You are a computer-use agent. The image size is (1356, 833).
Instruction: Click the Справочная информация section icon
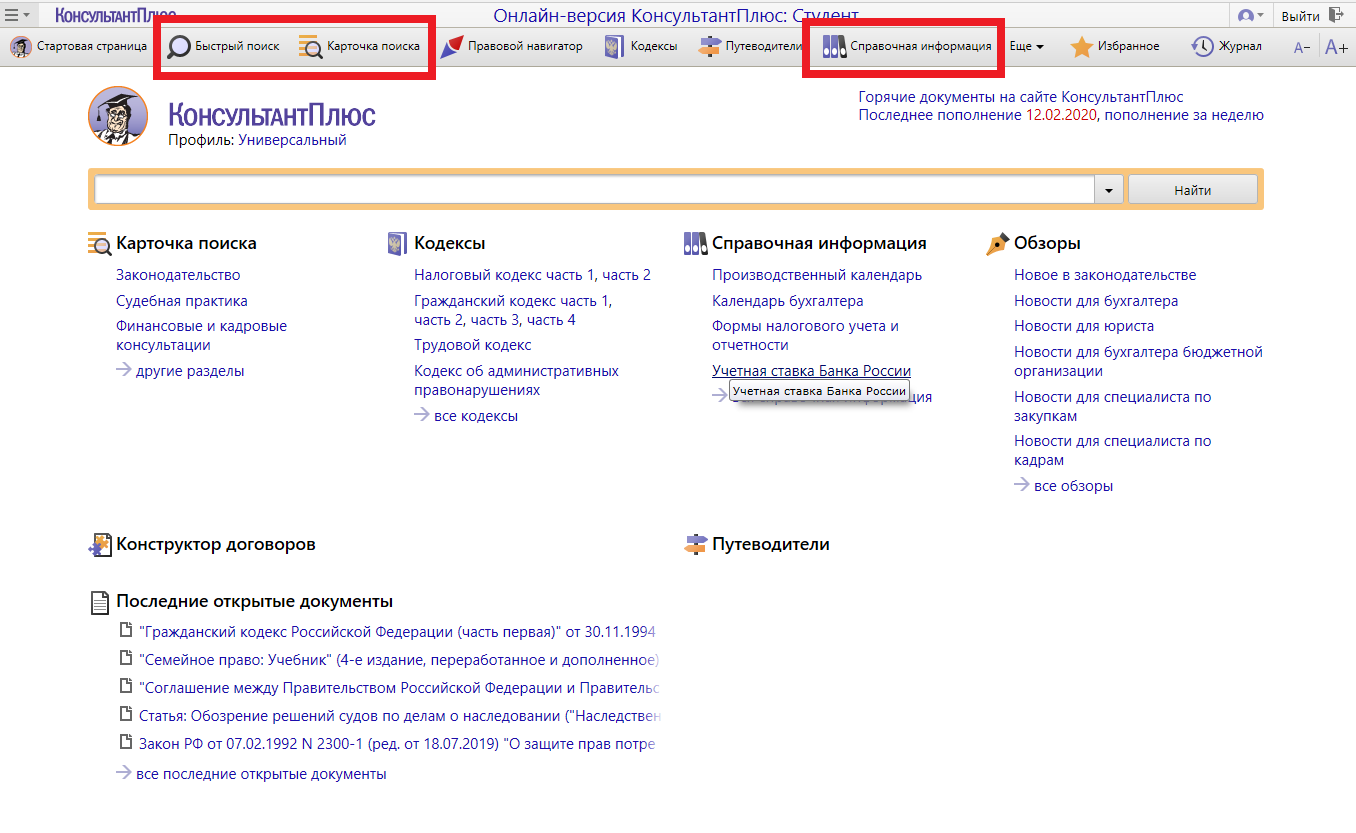695,243
